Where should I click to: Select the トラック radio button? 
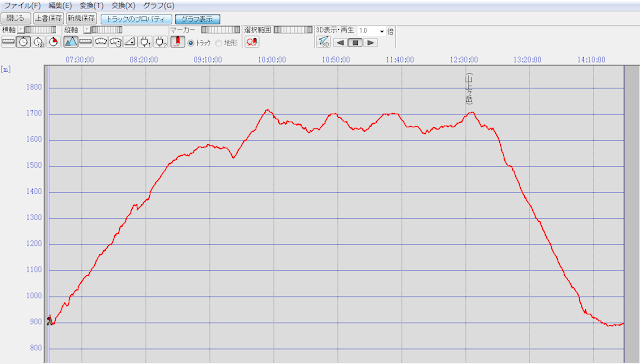pos(191,43)
